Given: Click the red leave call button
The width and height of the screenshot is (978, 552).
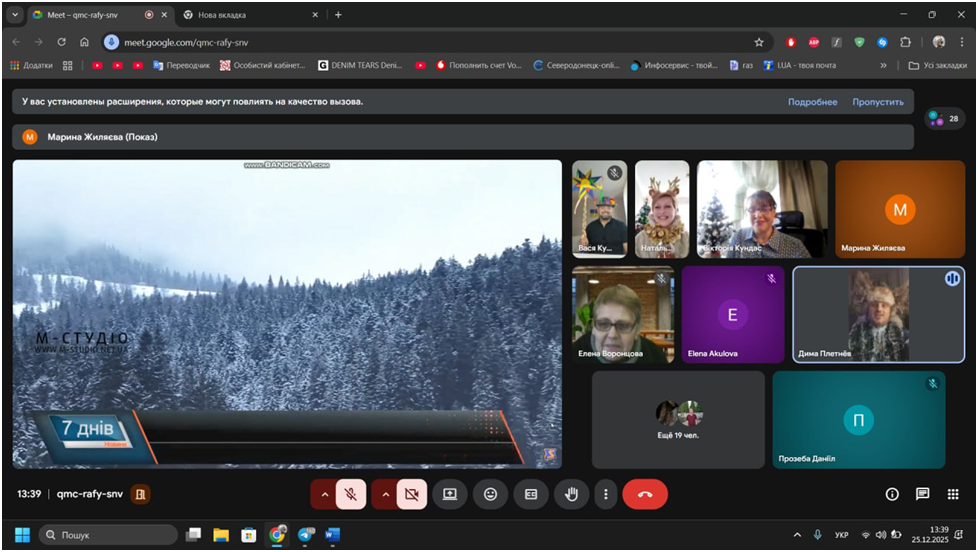Looking at the screenshot, I should click(644, 494).
